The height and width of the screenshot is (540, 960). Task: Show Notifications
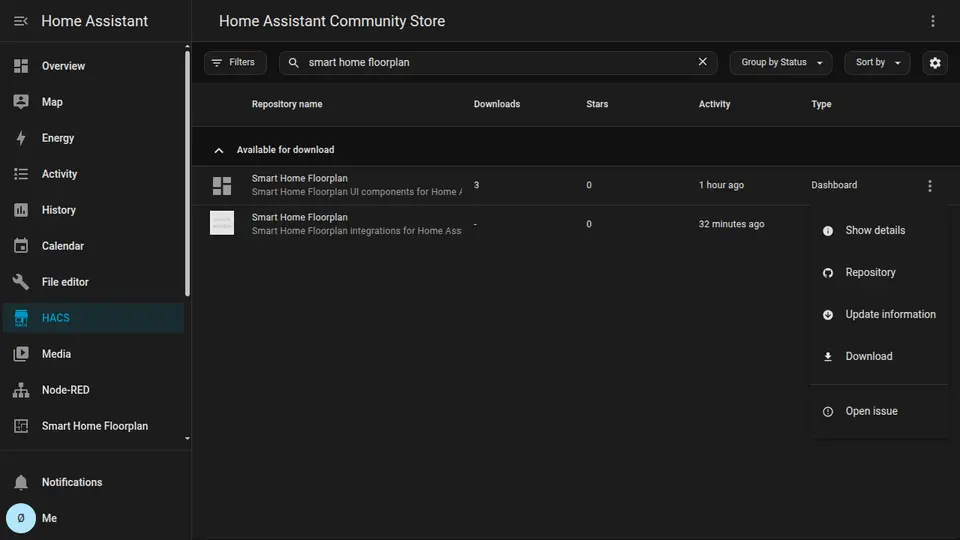pyautogui.click(x=93, y=482)
